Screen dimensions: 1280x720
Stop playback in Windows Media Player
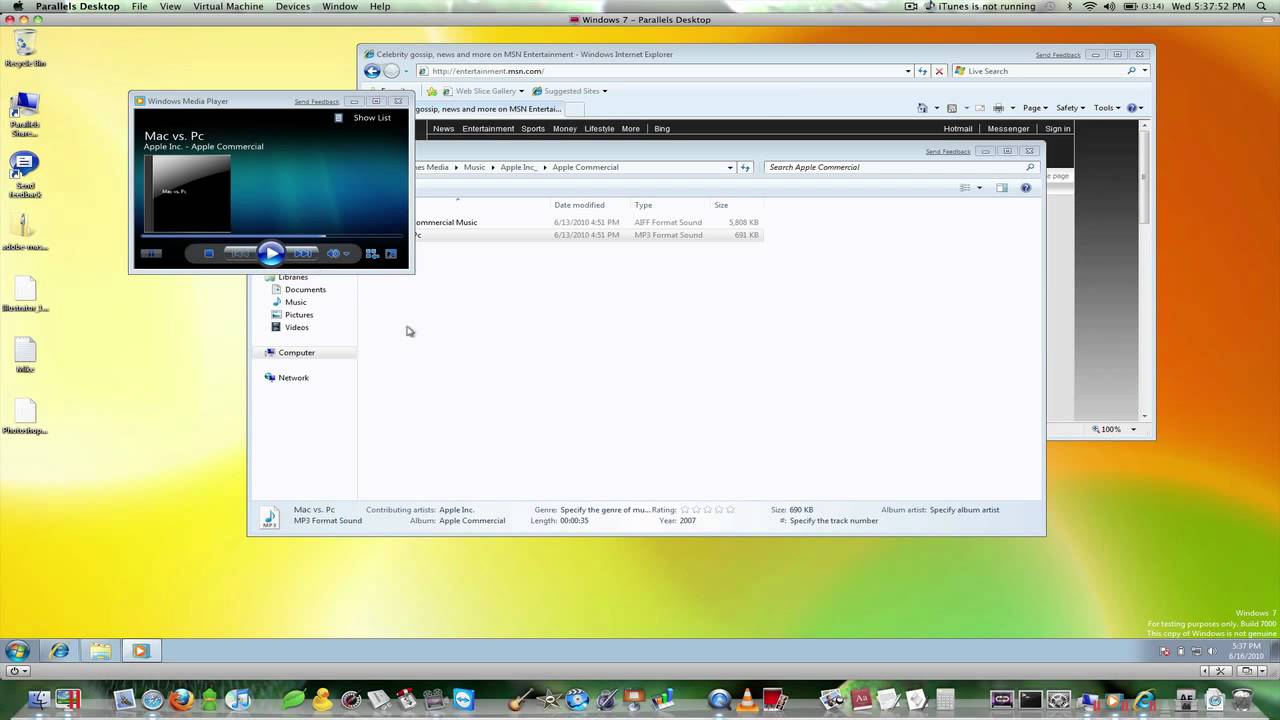(209, 253)
